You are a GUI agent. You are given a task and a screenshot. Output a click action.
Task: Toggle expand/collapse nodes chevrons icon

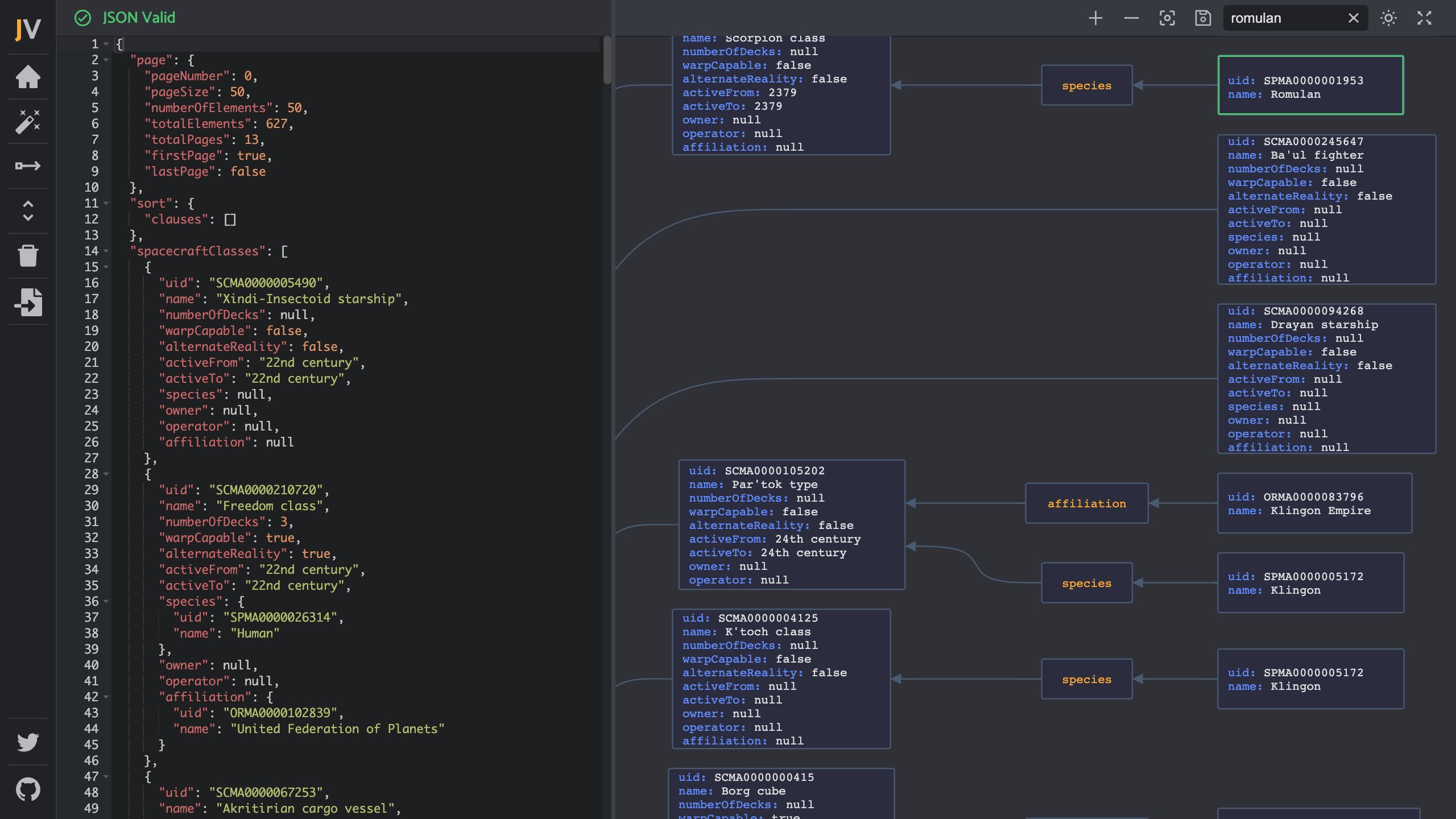pyautogui.click(x=28, y=210)
